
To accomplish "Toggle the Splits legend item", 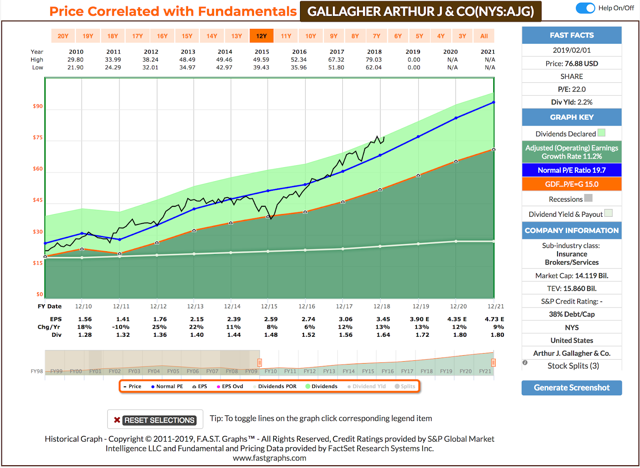I will pos(405,386).
